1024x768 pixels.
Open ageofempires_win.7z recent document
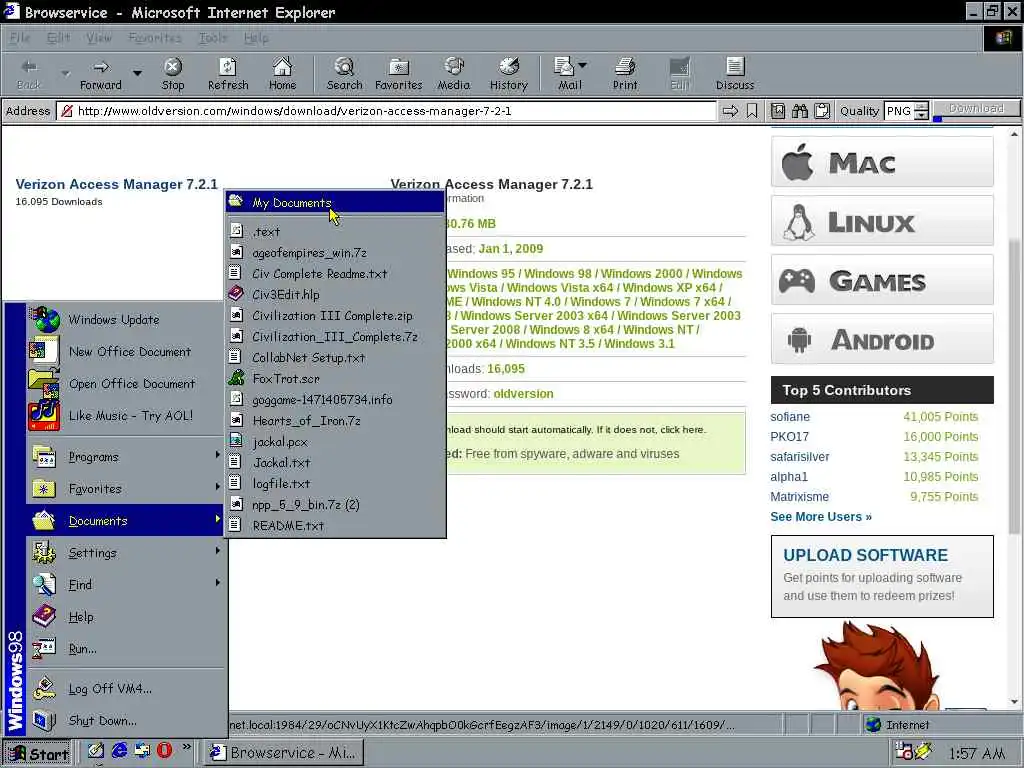(x=335, y=253)
